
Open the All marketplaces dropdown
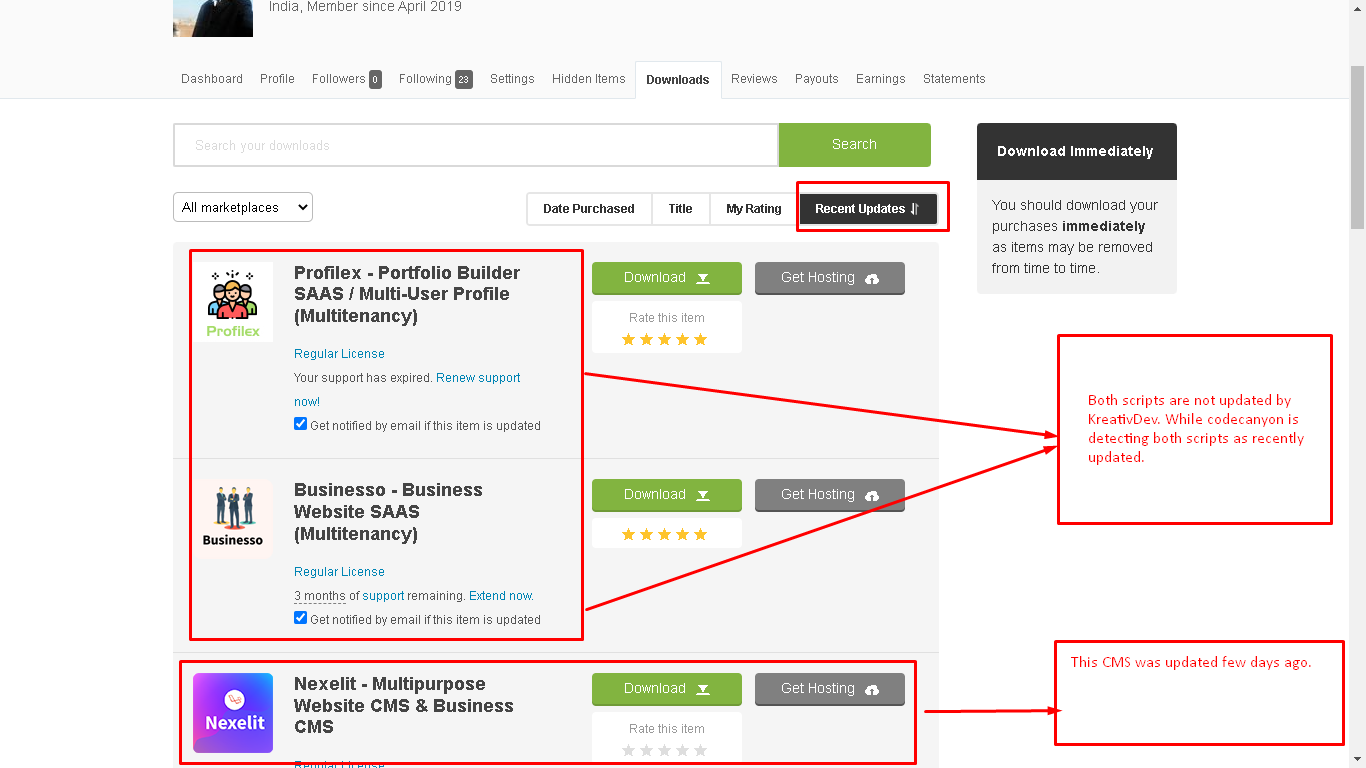[x=243, y=207]
